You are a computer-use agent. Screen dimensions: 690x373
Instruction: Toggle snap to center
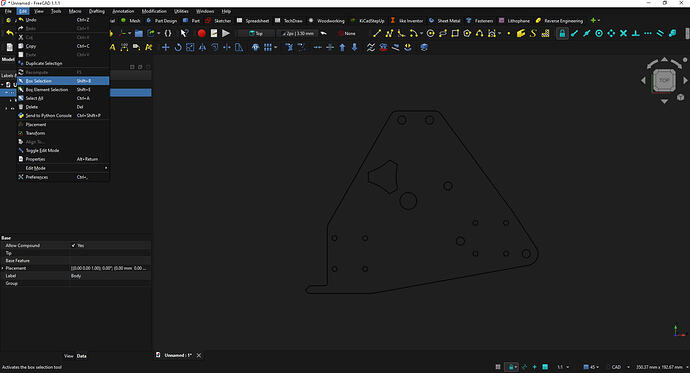click(x=599, y=33)
